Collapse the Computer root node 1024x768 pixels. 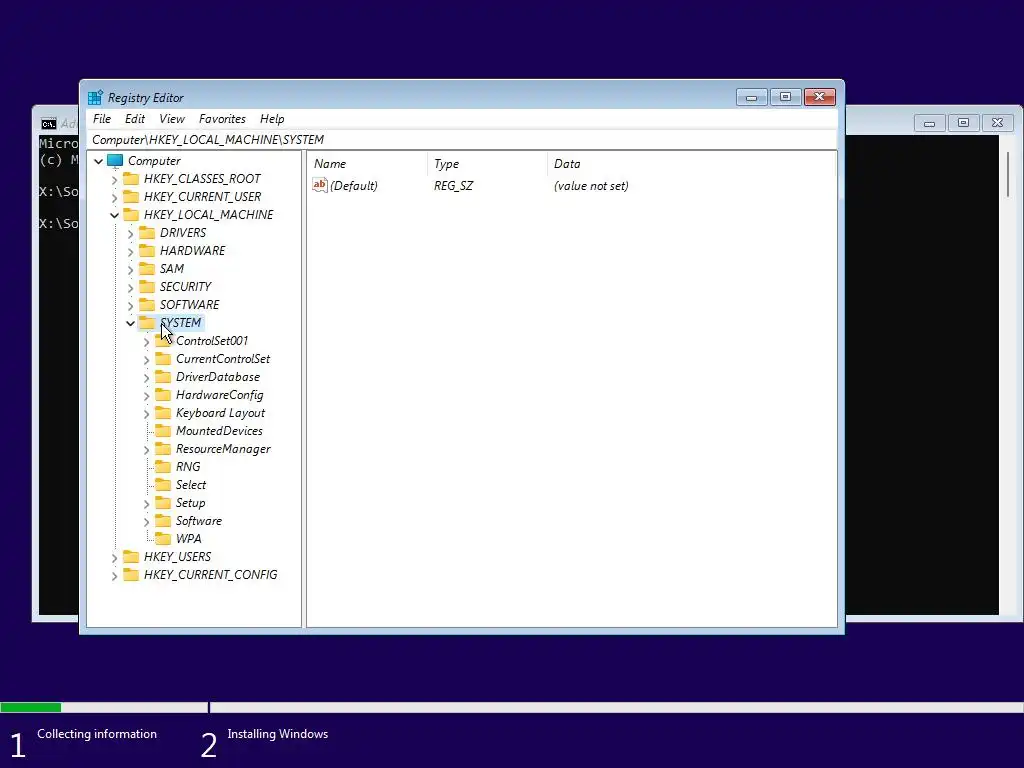[x=99, y=161]
